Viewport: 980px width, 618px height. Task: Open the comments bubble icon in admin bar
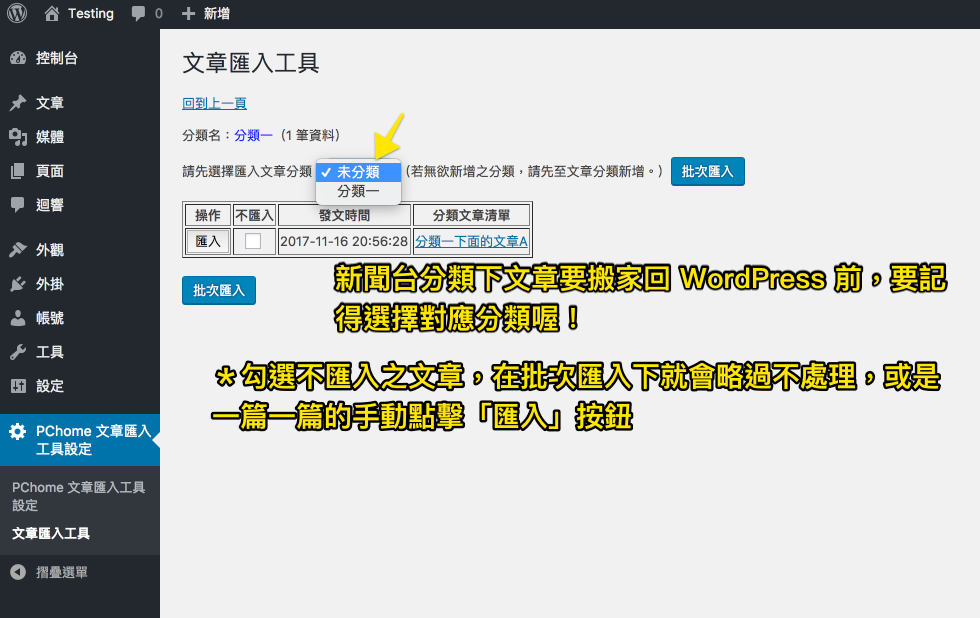[138, 14]
